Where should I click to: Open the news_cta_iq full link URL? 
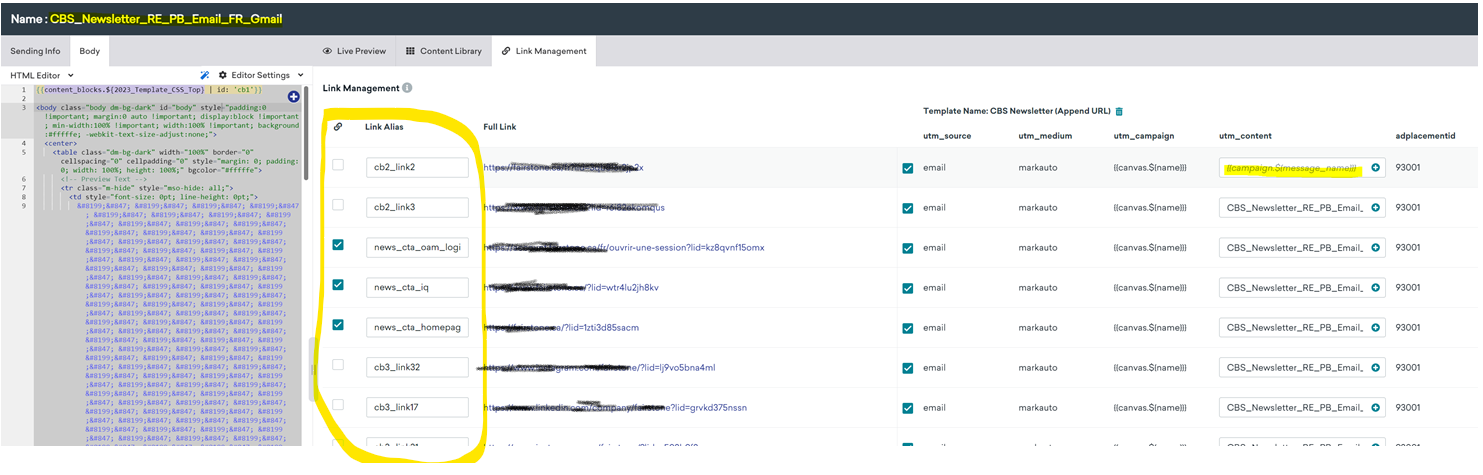(571, 288)
